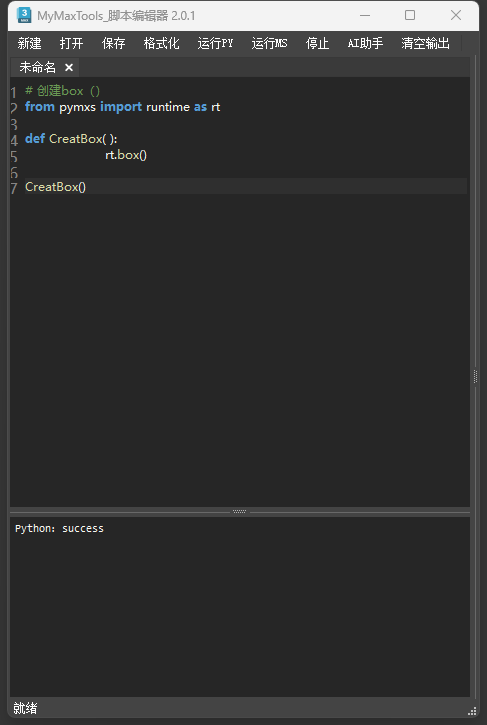Open a script with 打开

[72, 43]
